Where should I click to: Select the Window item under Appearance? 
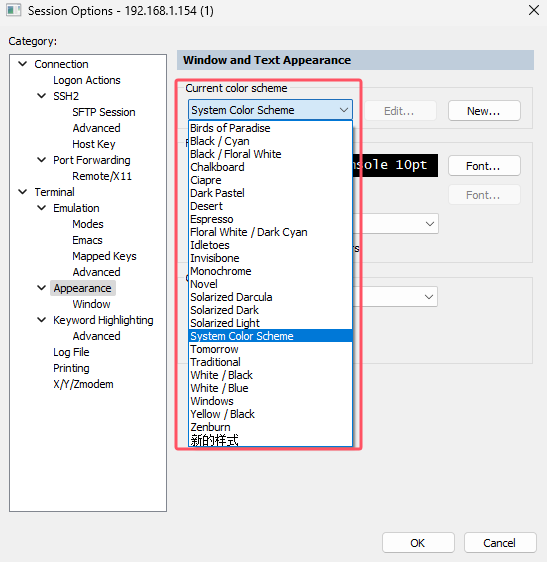pyautogui.click(x=91, y=304)
